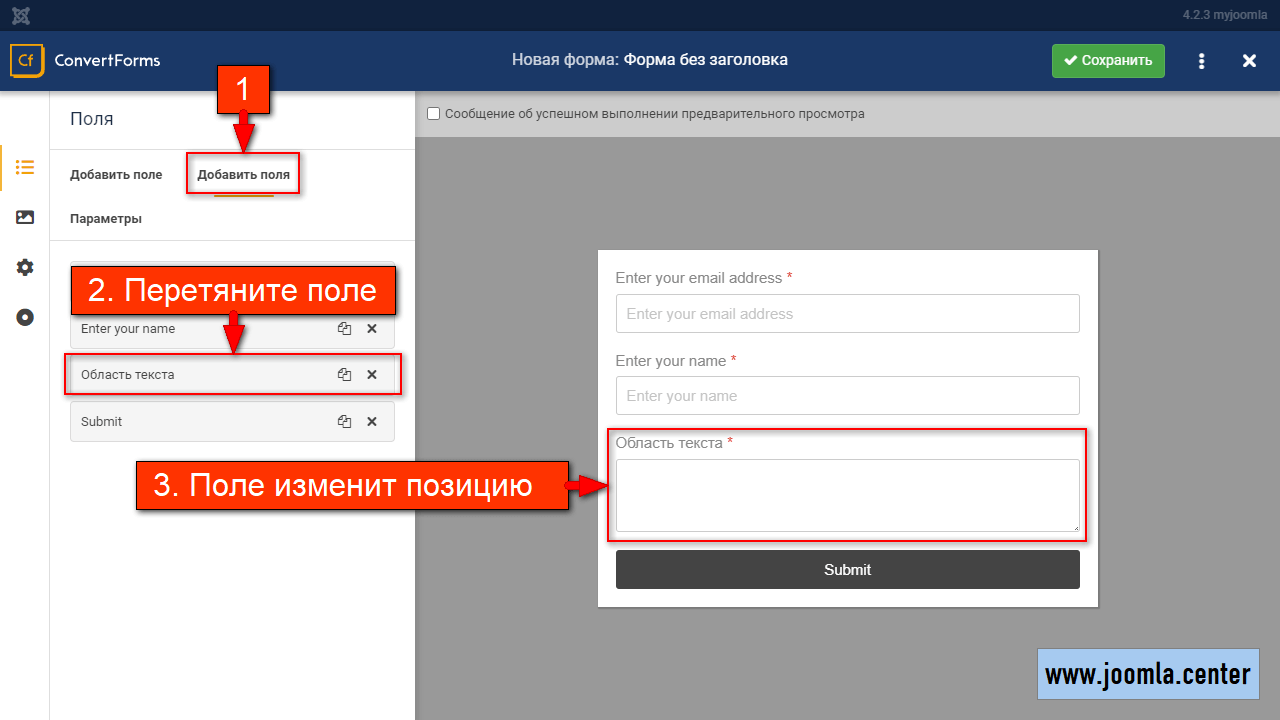The image size is (1280, 720).
Task: Delete the Submit field
Action: [x=372, y=422]
